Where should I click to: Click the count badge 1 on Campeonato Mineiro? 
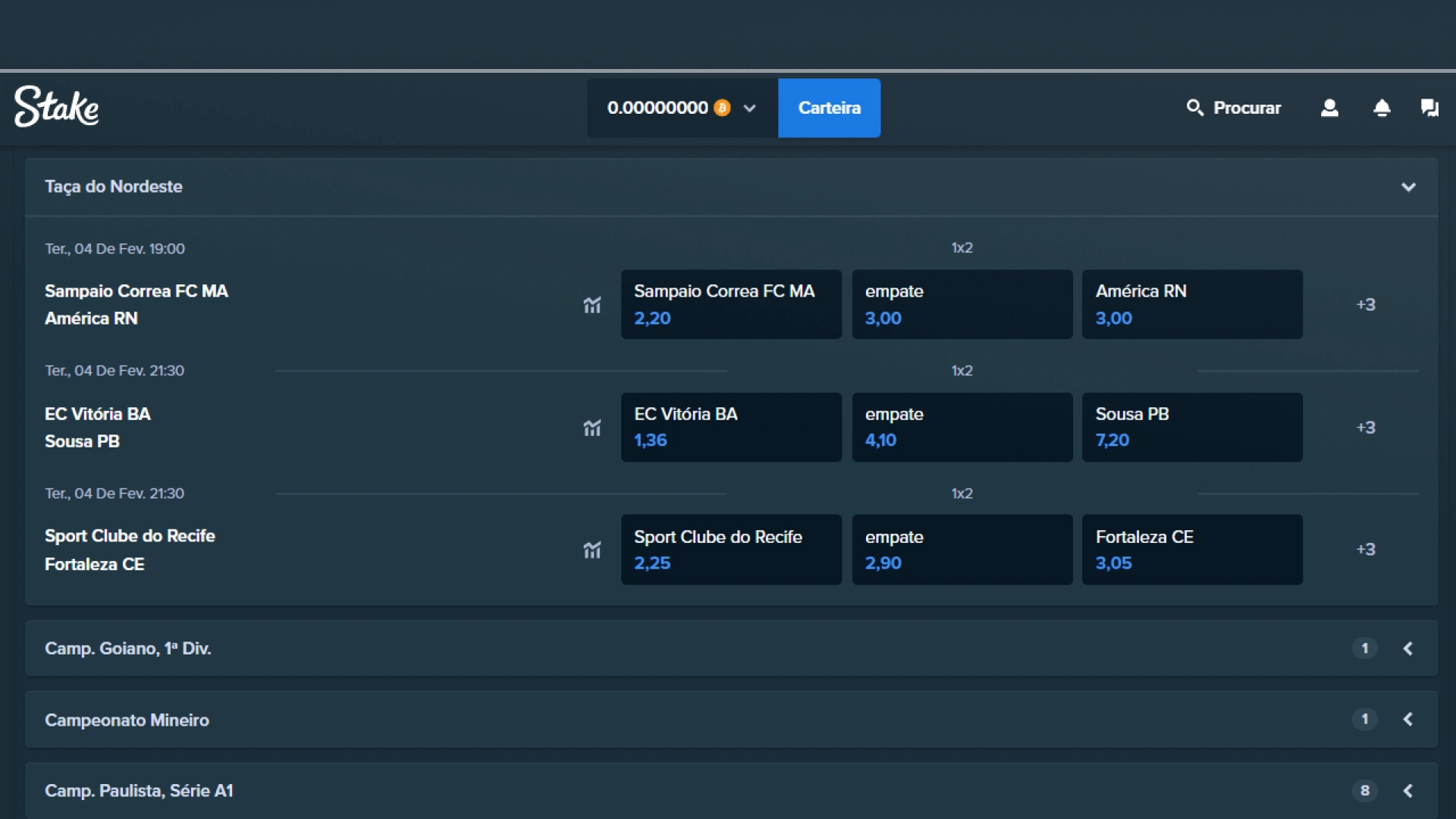pyautogui.click(x=1365, y=719)
